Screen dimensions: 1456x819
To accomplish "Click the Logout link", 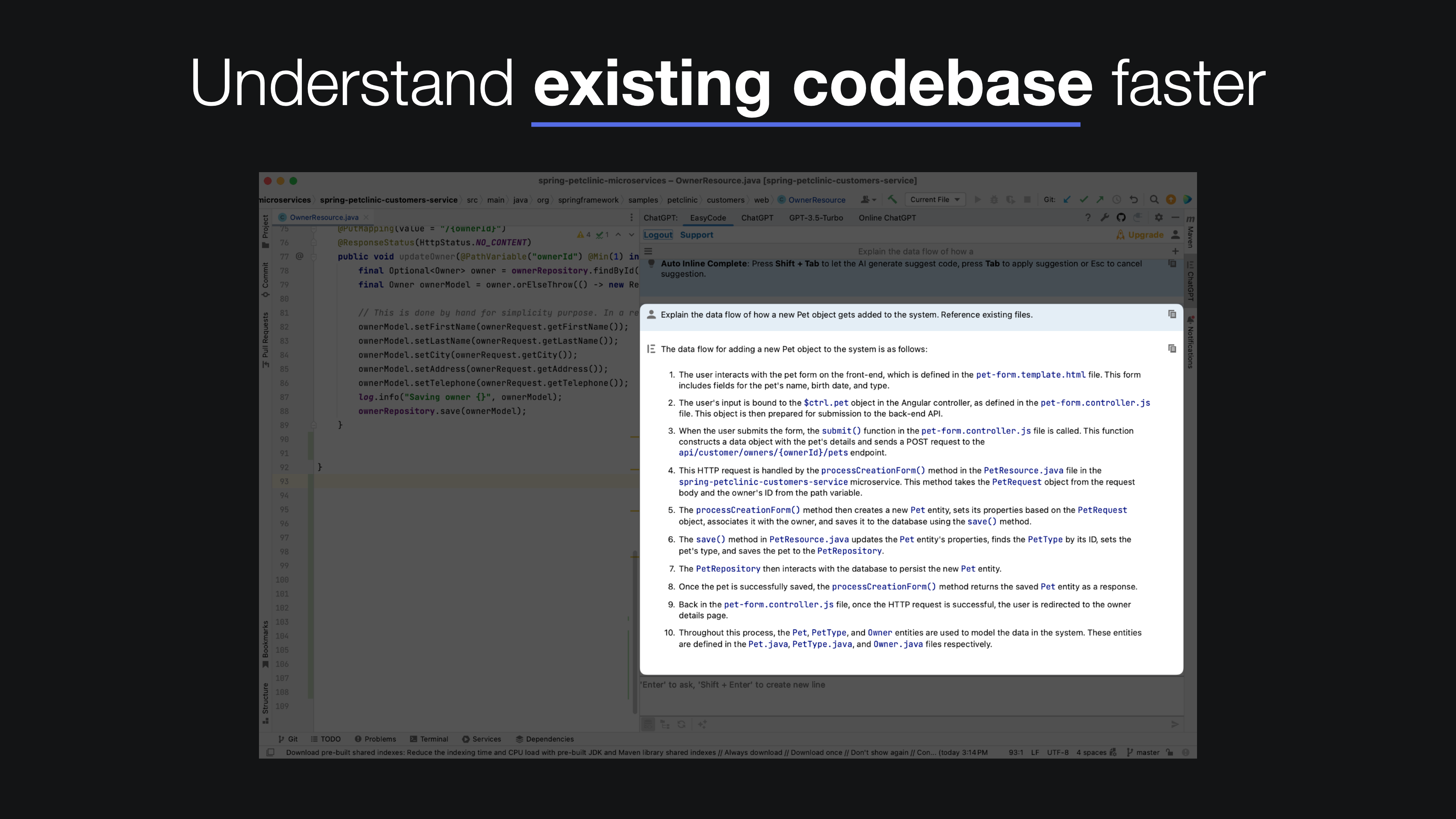I will [658, 235].
